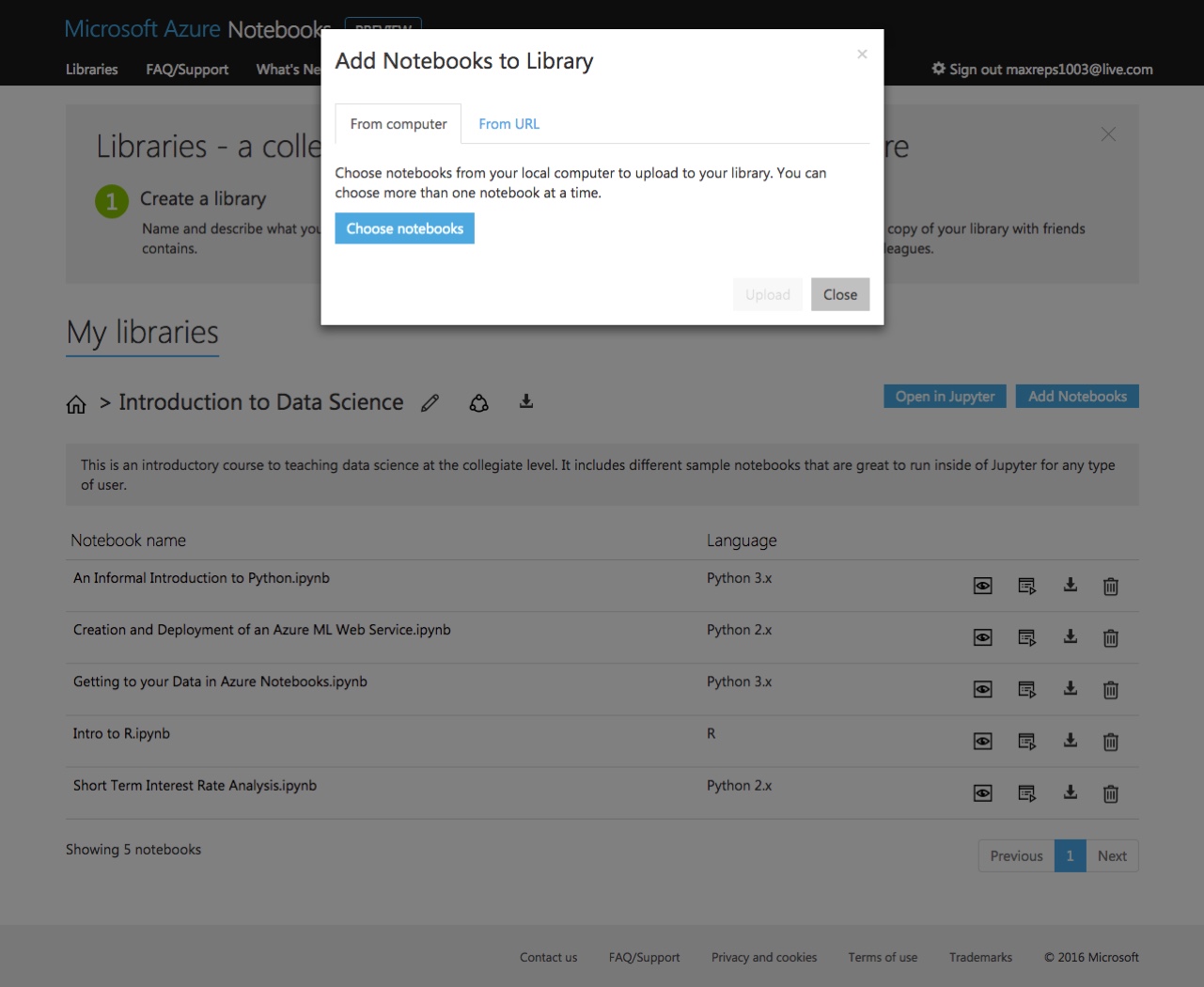
Task: Open the footer FAQ/Support link
Action: click(x=645, y=957)
